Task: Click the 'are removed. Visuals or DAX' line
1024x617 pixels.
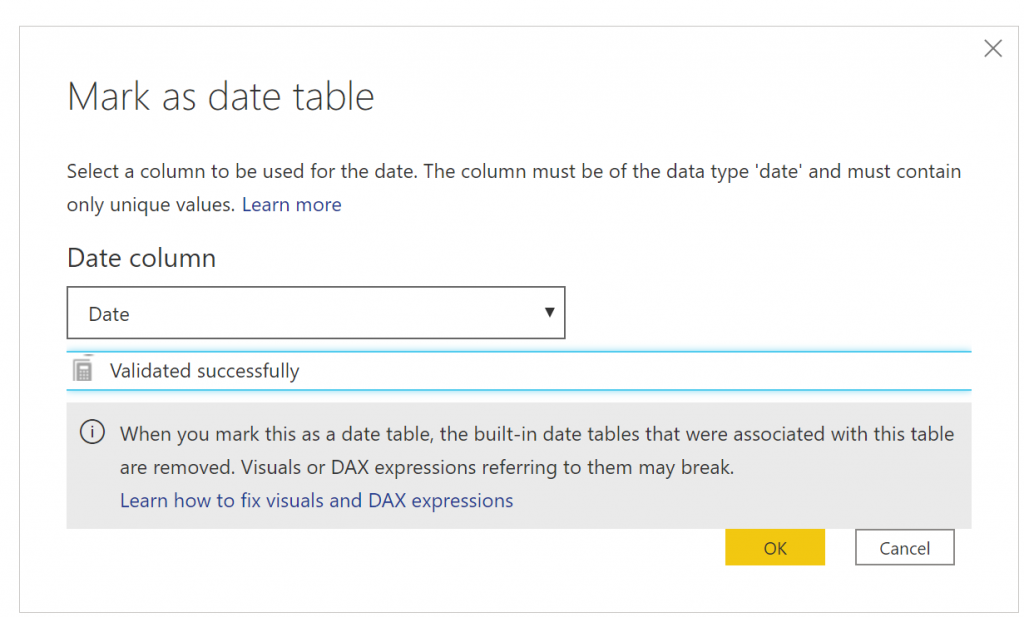Action: click(x=427, y=467)
